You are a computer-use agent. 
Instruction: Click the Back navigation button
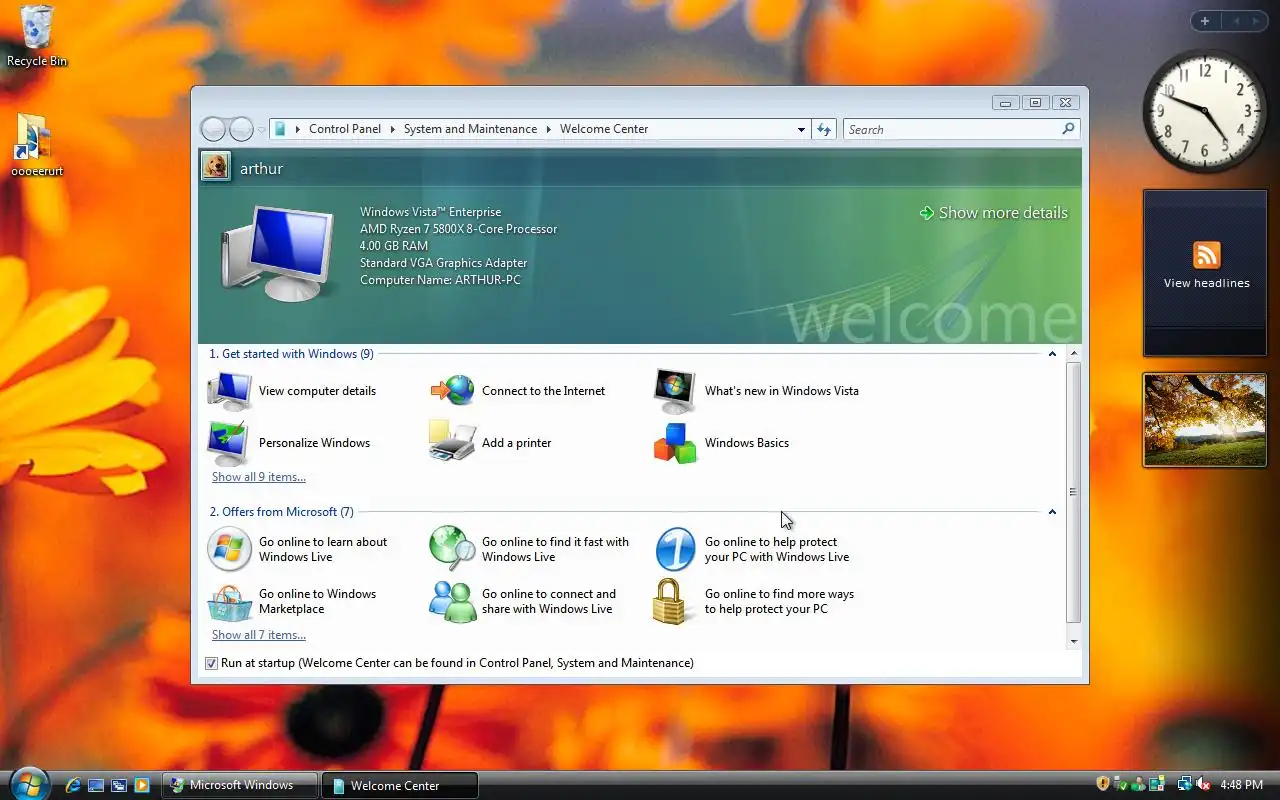(x=214, y=129)
